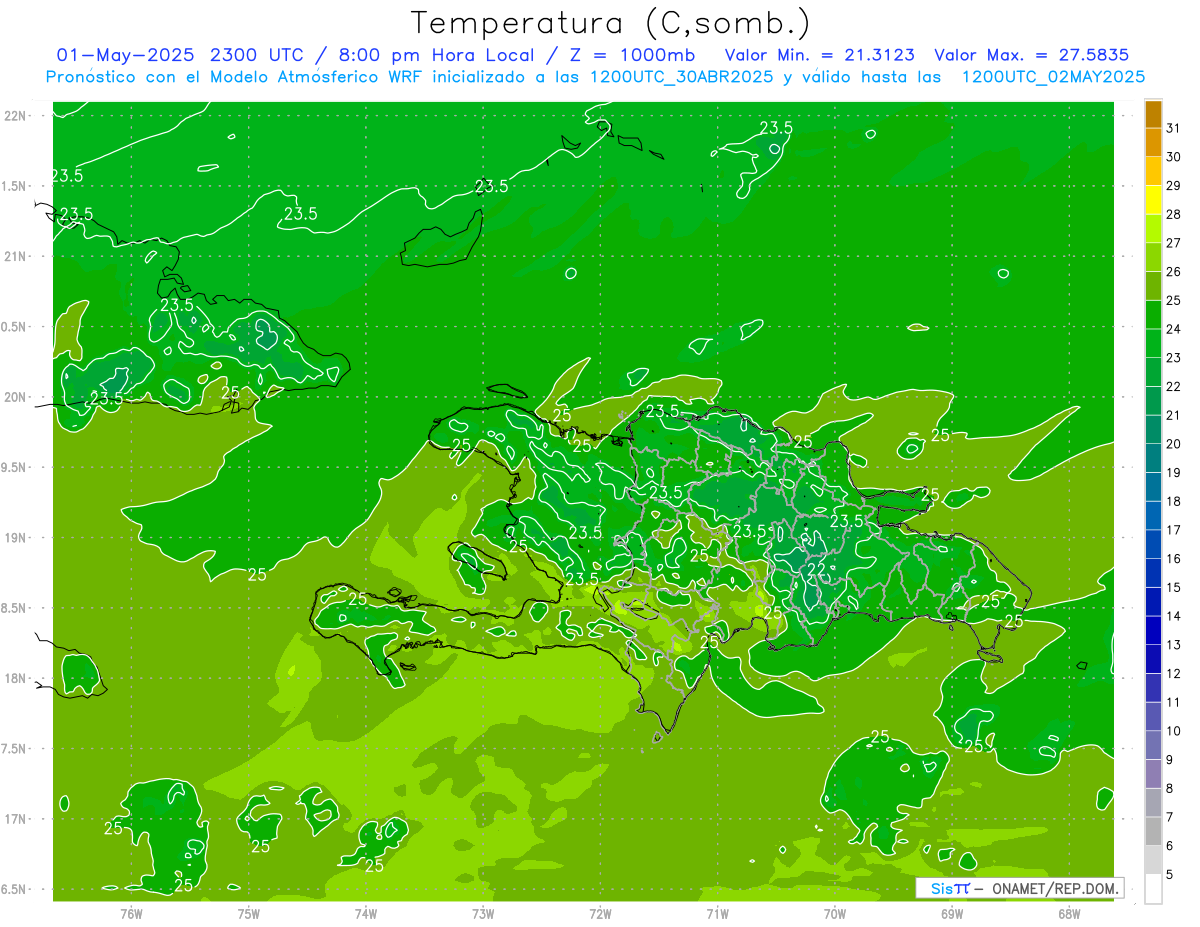This screenshot has height=927, width=1200.
Task: Click the legend scale label 20
Action: click(1174, 444)
